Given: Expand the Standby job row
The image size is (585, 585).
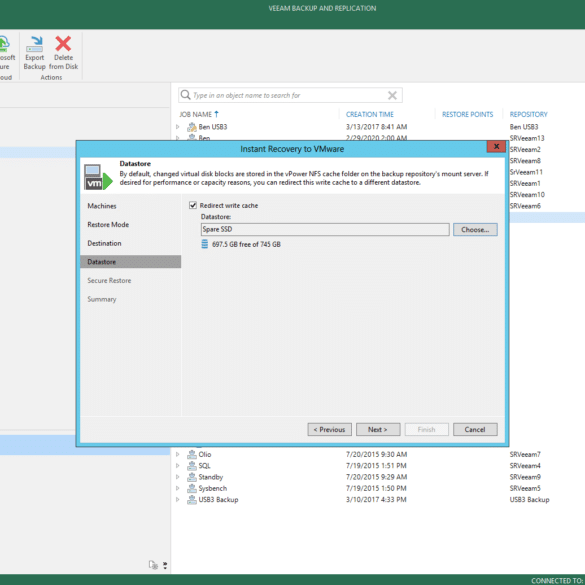Looking at the screenshot, I should [x=178, y=477].
